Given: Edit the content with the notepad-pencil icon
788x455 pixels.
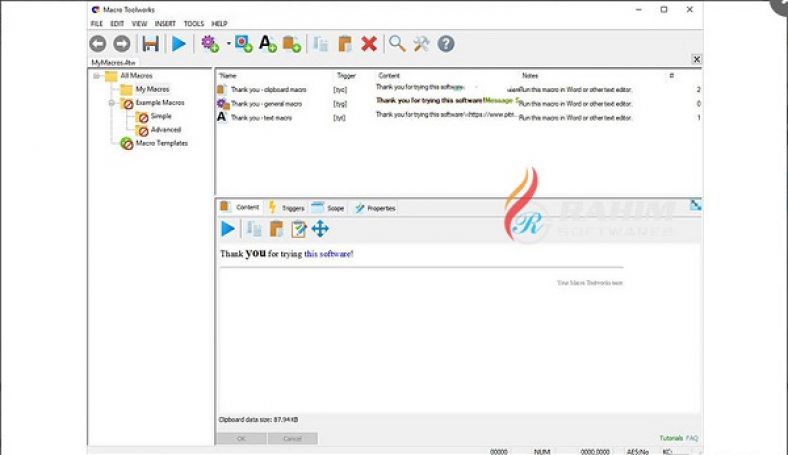Looking at the screenshot, I should (x=299, y=229).
